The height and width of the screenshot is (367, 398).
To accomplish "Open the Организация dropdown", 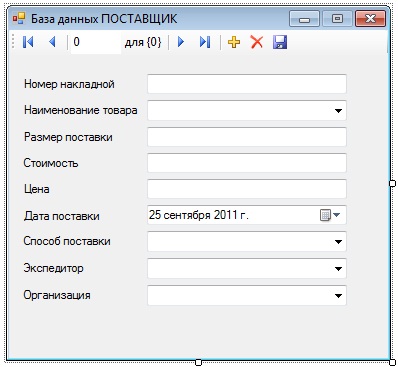I will [338, 295].
